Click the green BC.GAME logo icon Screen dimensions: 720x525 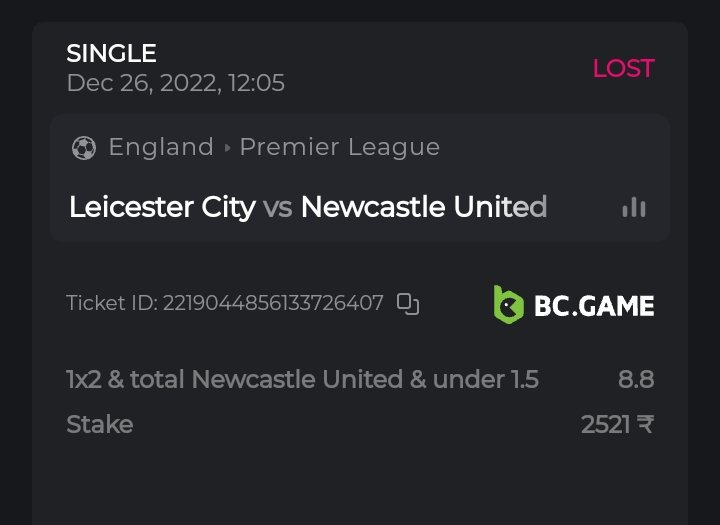[508, 304]
